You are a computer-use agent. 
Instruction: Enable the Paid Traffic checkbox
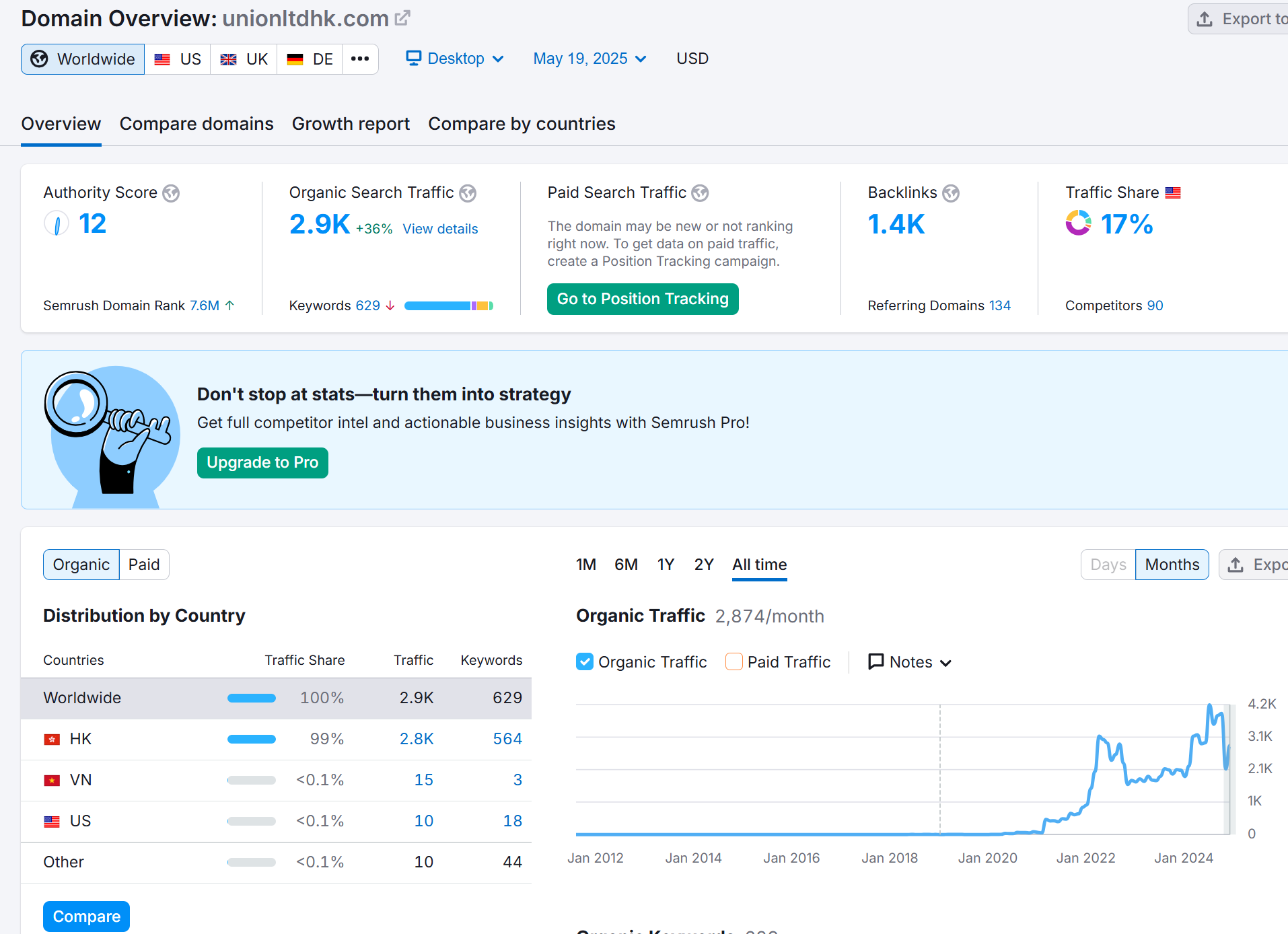pyautogui.click(x=734, y=661)
